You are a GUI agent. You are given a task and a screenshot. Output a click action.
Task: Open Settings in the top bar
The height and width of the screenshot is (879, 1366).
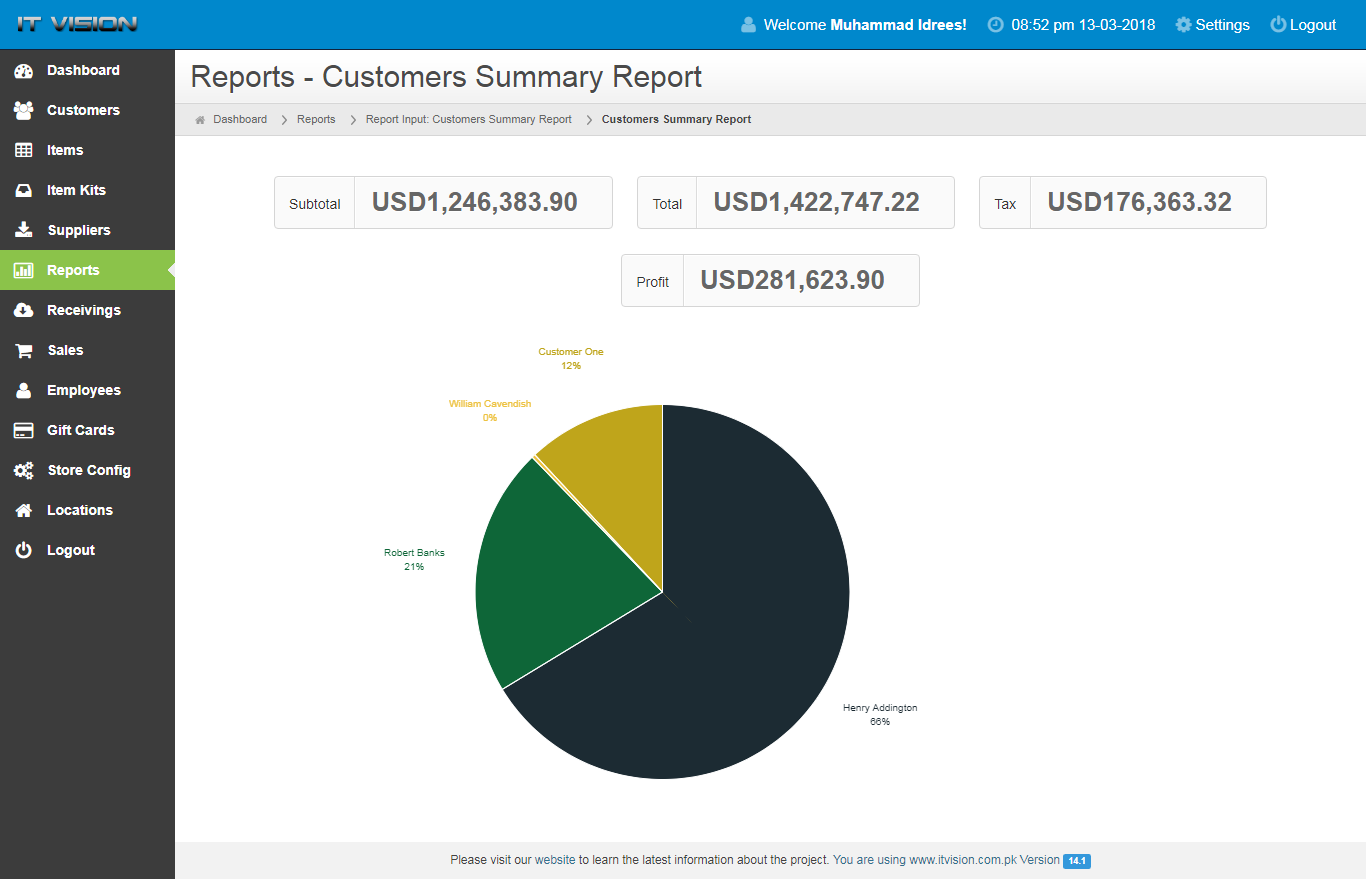1212,25
